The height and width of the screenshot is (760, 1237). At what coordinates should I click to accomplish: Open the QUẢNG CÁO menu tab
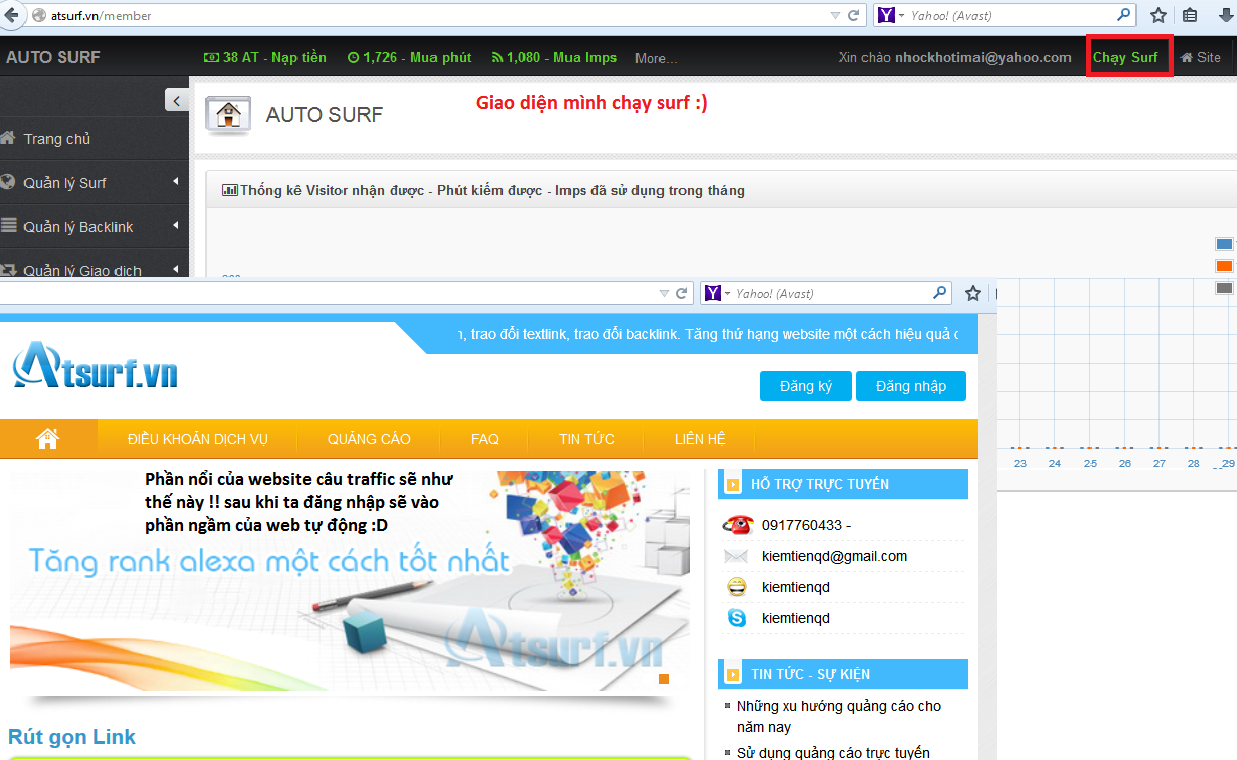pos(369,439)
